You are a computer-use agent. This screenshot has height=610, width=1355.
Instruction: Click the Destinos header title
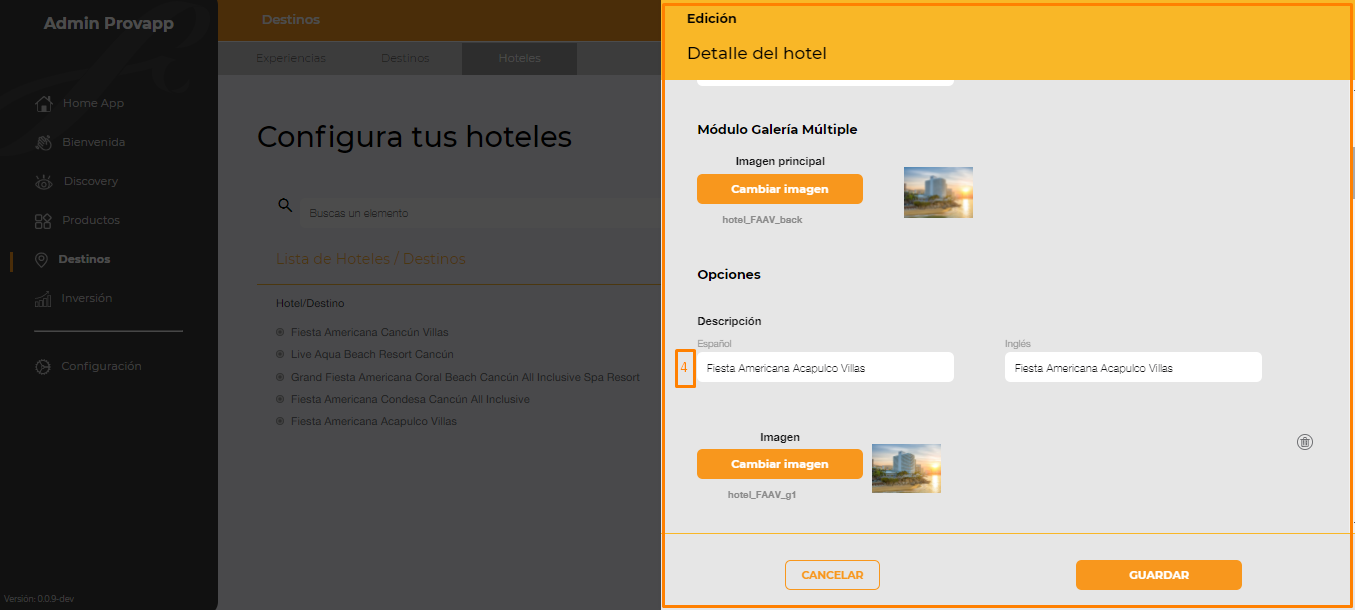(291, 19)
